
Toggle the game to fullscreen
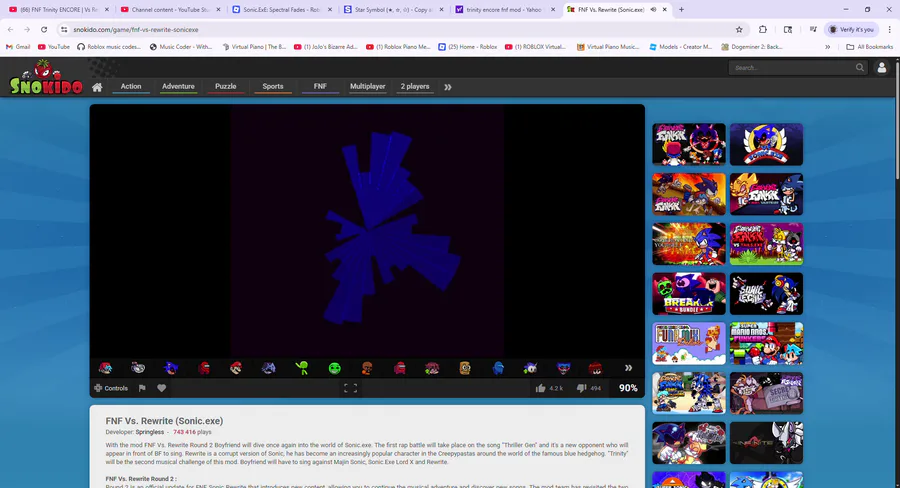(350, 389)
